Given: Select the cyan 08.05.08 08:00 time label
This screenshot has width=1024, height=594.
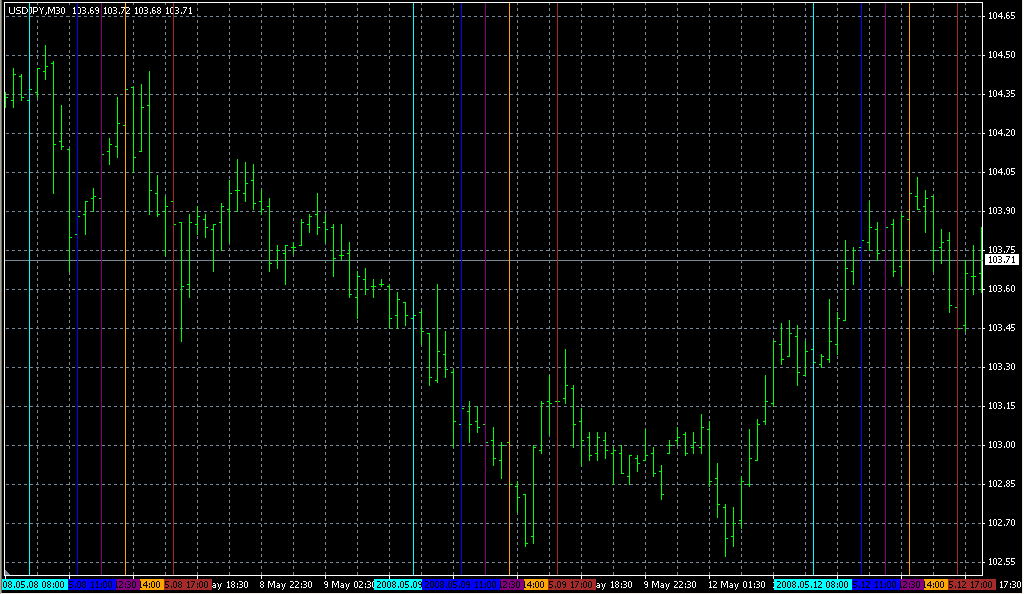Looking at the screenshot, I should click(35, 585).
